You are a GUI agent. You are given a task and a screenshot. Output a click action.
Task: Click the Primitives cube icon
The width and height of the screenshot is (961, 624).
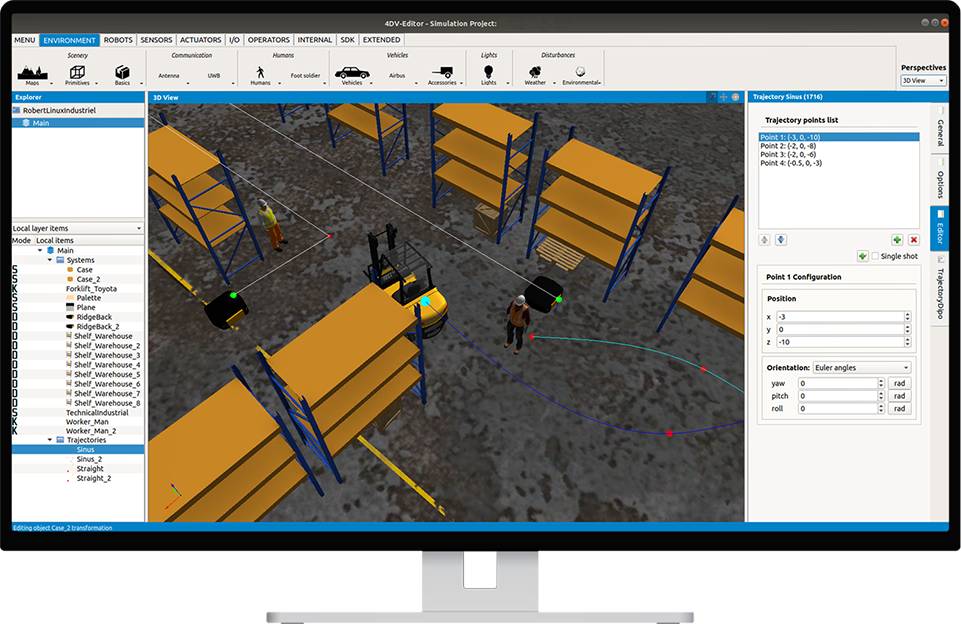(77, 72)
